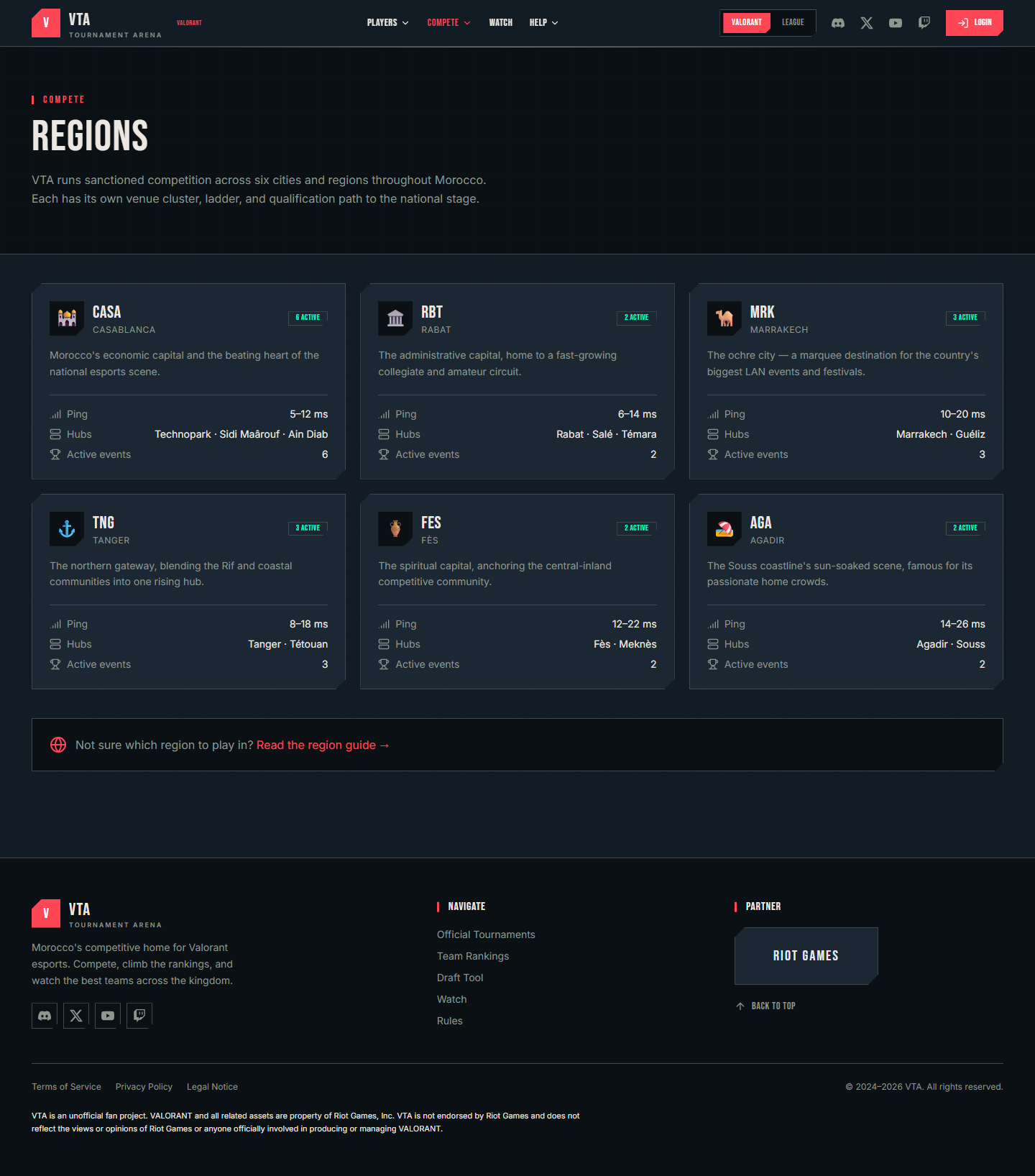Click up-arrow icon beside Back to Top
This screenshot has height=1176, width=1035.
click(x=740, y=1006)
